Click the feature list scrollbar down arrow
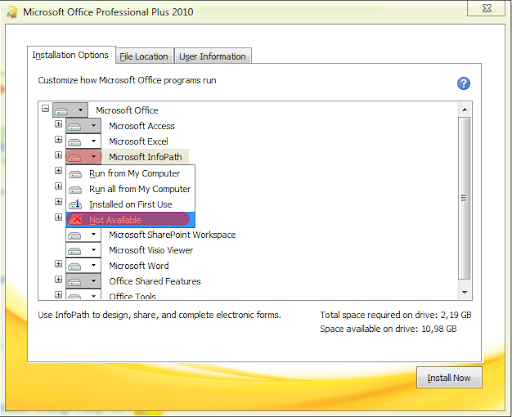The height and width of the screenshot is (417, 512). 464,293
